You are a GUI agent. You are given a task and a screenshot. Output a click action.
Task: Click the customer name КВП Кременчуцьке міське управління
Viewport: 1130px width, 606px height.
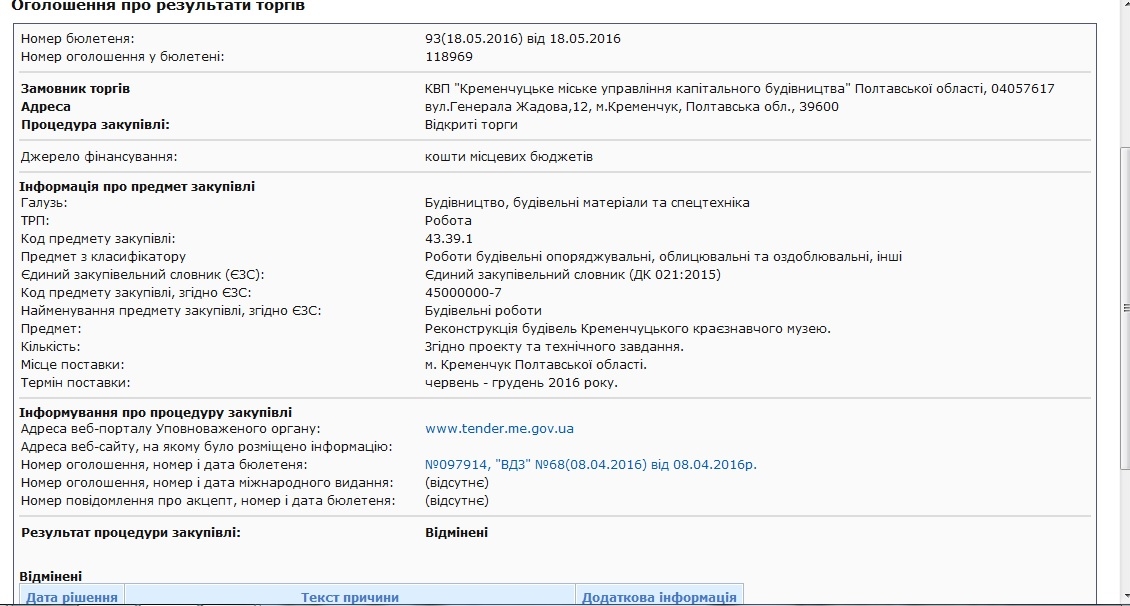[739, 89]
